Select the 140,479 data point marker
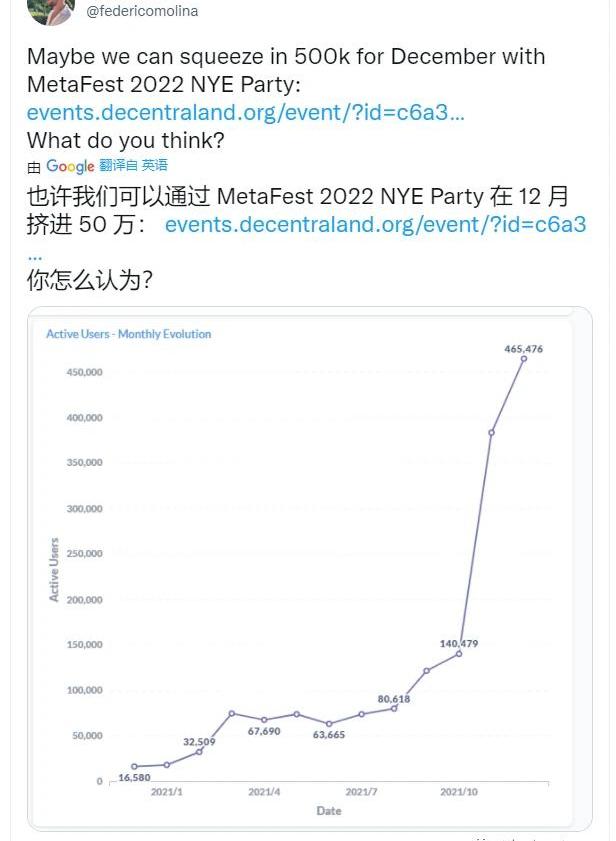Screen dimensions: 616x841 tap(459, 653)
